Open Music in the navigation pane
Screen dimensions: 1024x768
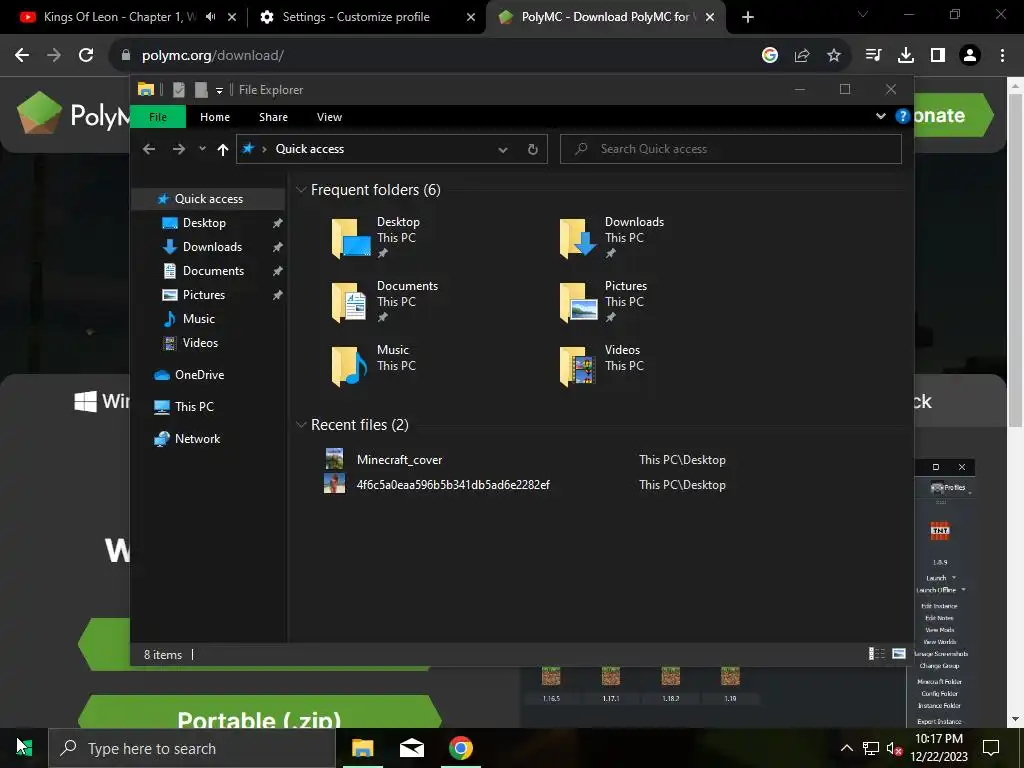199,319
